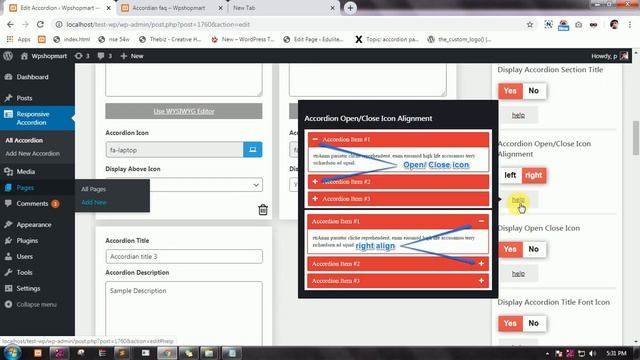Bookmark this page with star icon

pos(530,24)
